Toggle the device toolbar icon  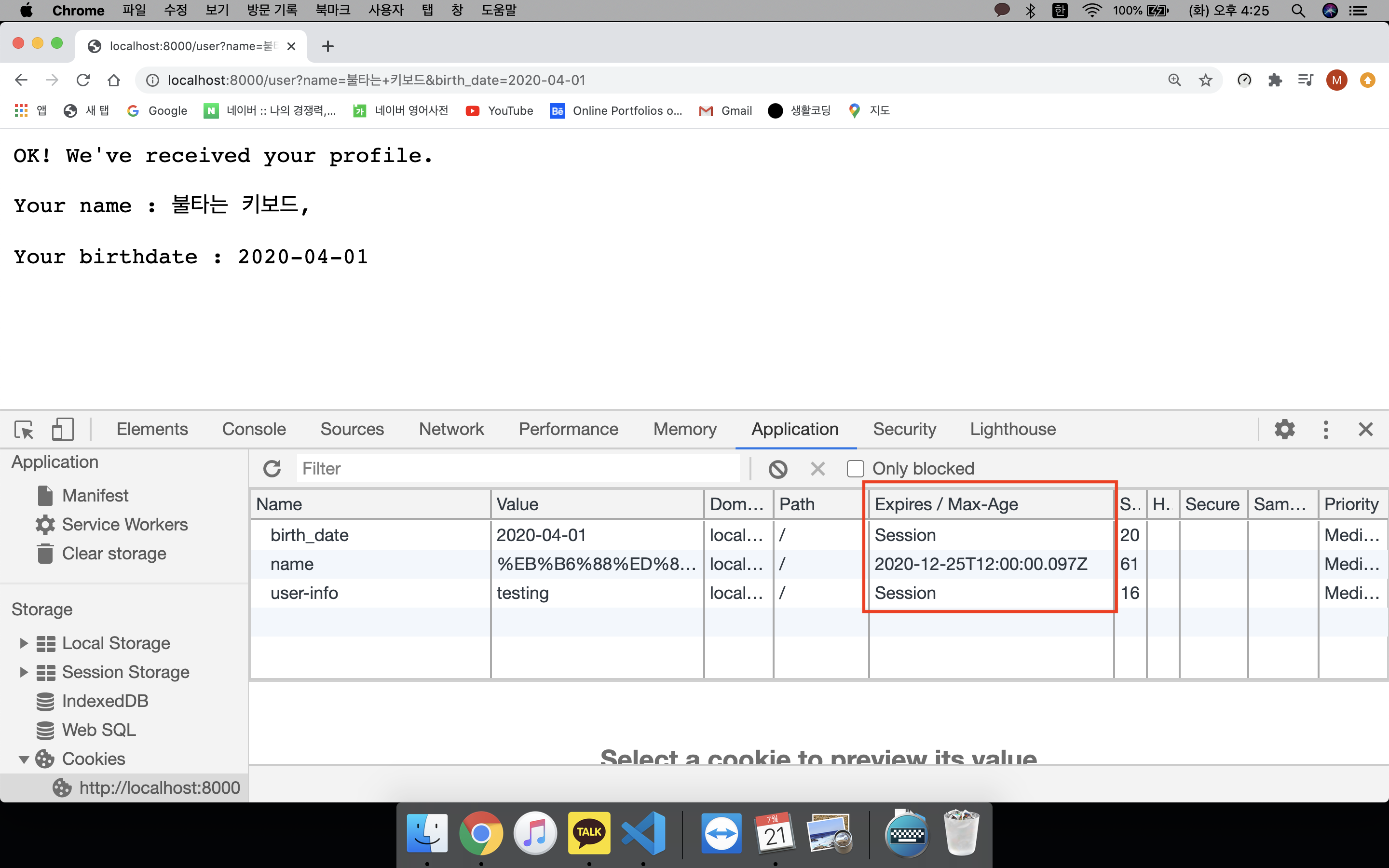63,429
